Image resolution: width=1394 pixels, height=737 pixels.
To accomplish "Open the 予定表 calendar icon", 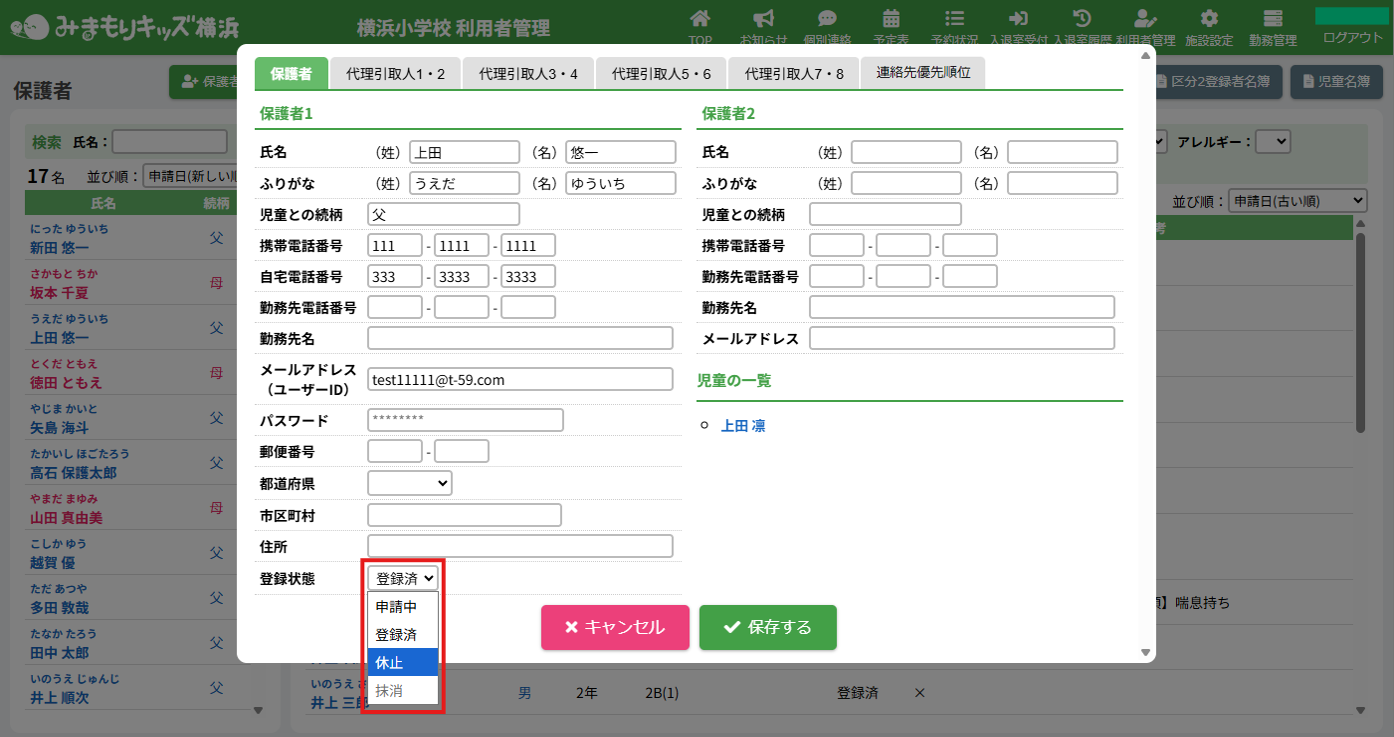I will pyautogui.click(x=890, y=20).
